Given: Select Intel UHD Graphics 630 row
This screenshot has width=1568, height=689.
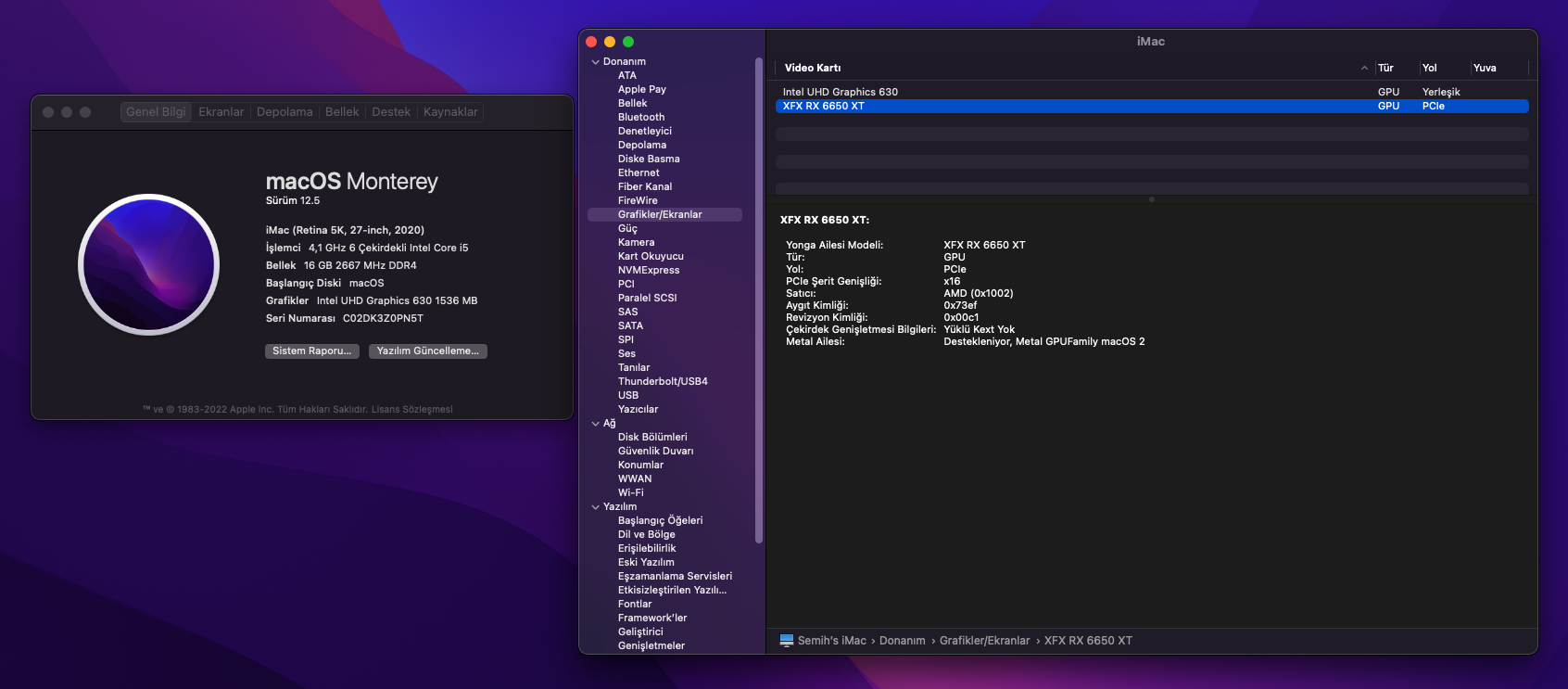Looking at the screenshot, I should (x=840, y=92).
